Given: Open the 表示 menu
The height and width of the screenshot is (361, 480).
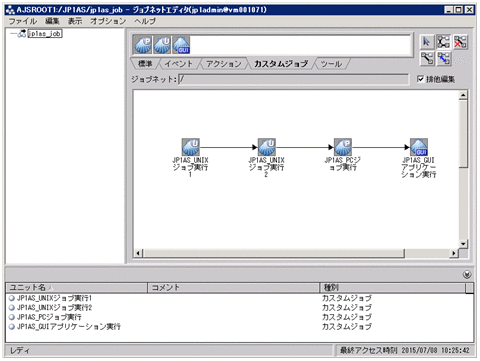Looking at the screenshot, I should point(75,21).
